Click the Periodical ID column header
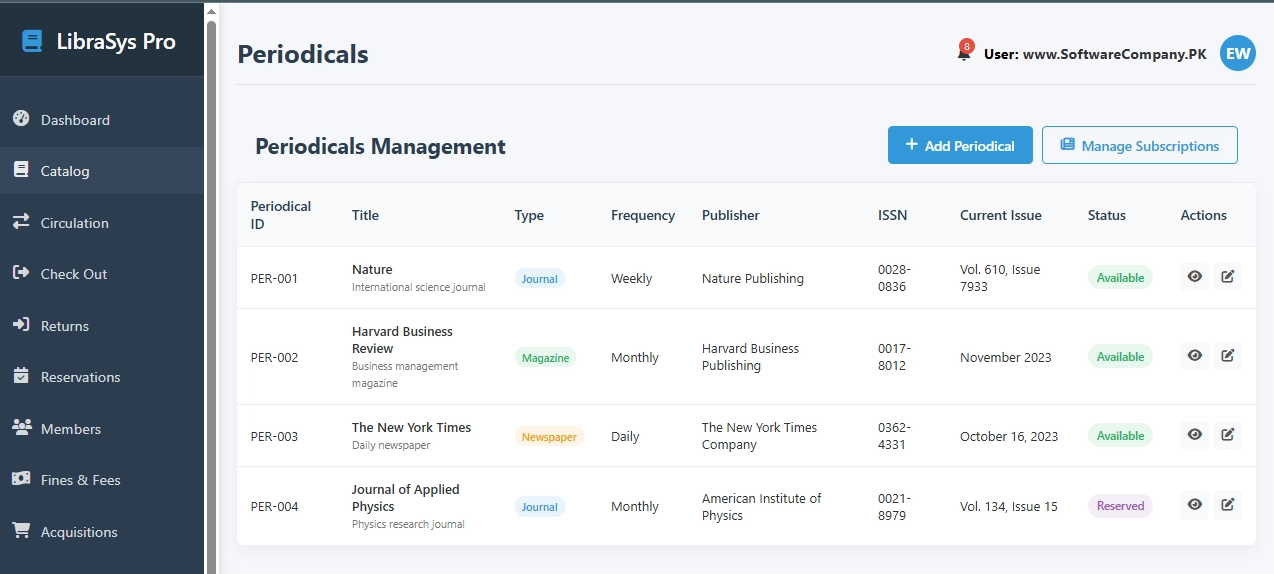The width and height of the screenshot is (1274, 574). point(281,215)
